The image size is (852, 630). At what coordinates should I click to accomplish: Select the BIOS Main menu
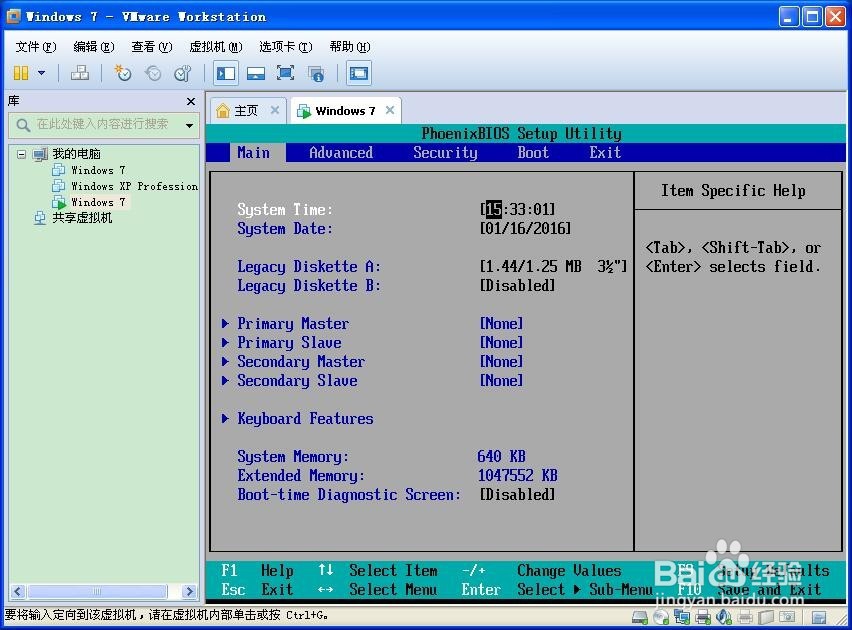[253, 153]
